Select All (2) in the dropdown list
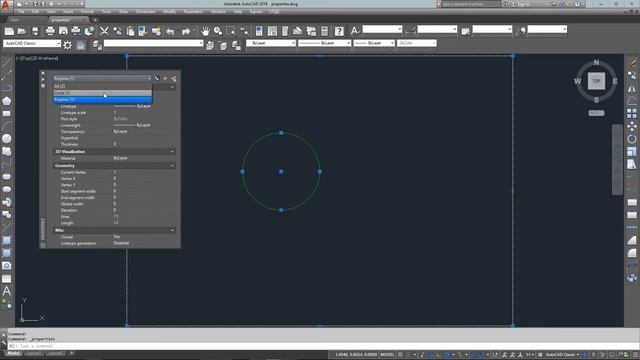The image size is (640, 360). (x=102, y=87)
